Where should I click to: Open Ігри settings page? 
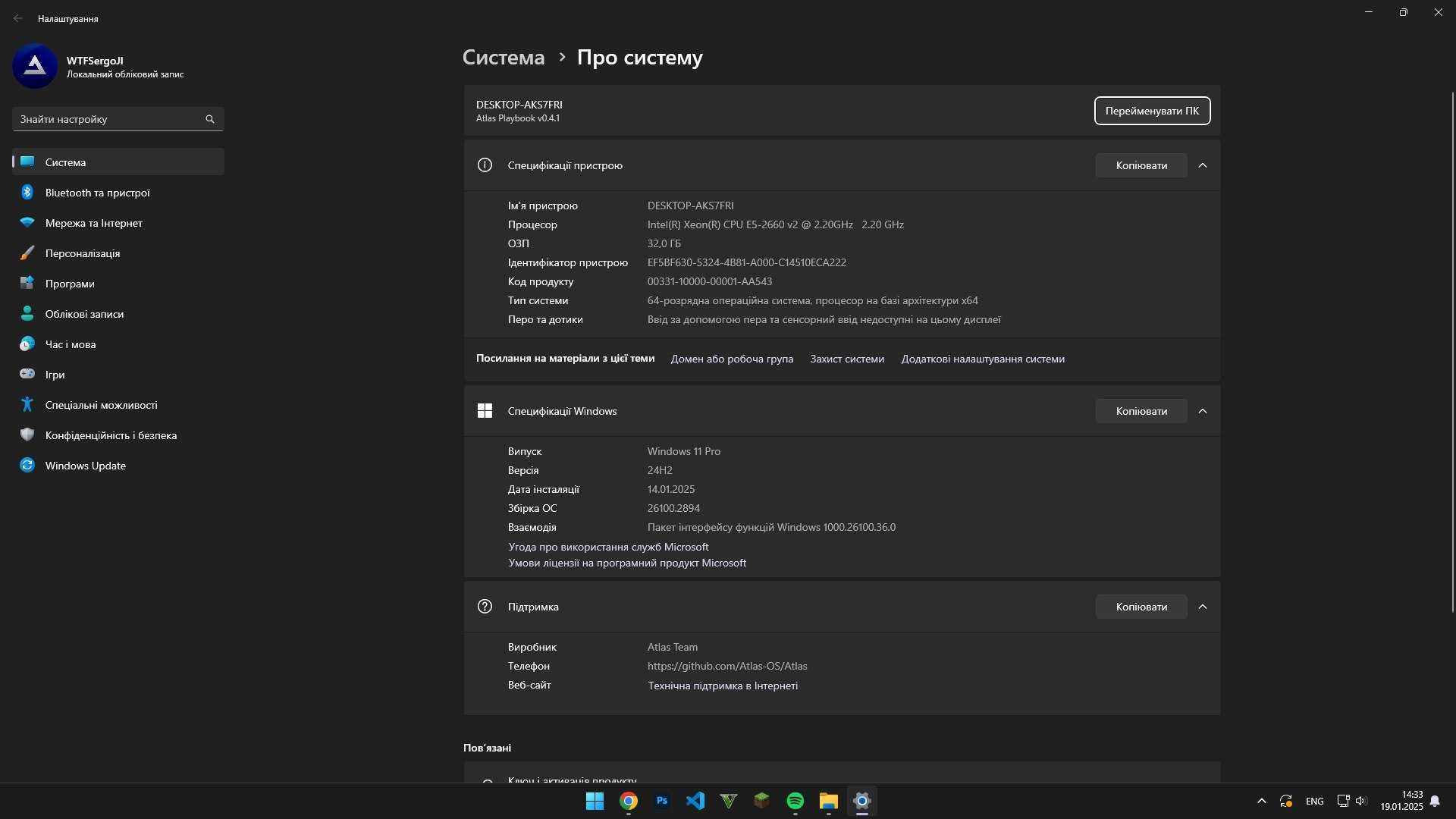[118, 375]
